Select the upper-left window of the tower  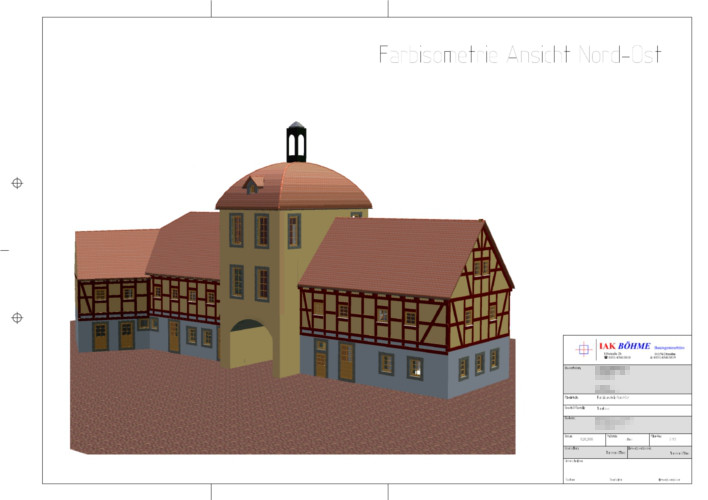(x=236, y=229)
